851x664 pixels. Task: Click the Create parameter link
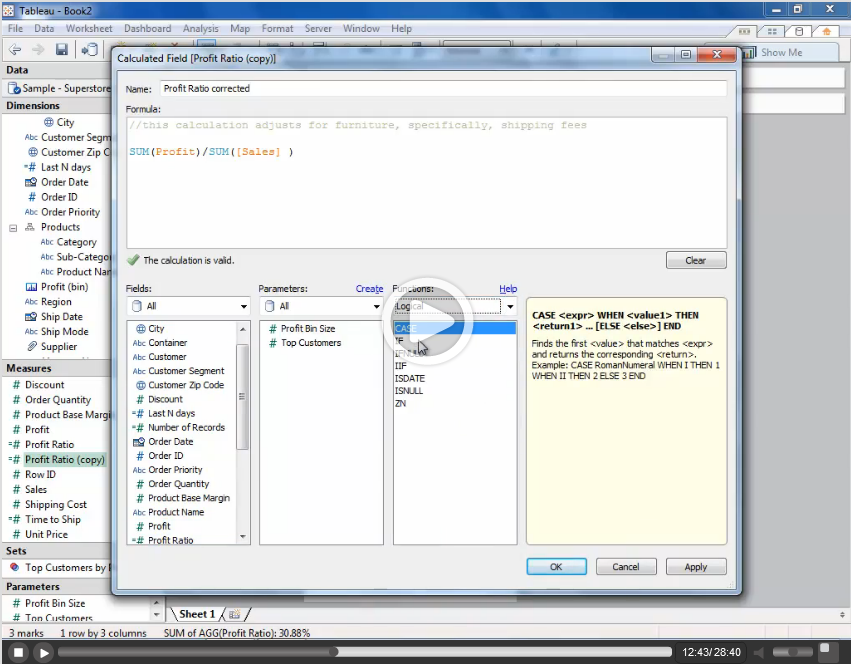click(x=369, y=289)
